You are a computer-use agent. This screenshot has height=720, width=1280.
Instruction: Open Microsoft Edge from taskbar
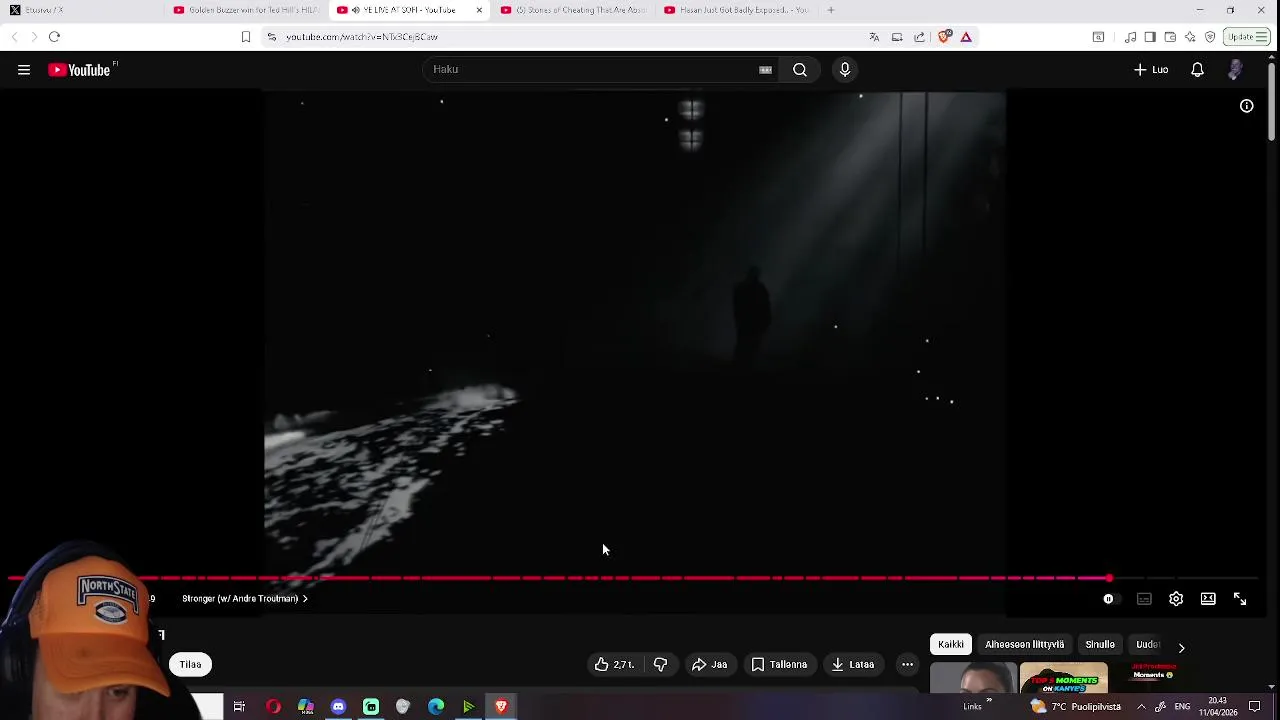(x=436, y=707)
